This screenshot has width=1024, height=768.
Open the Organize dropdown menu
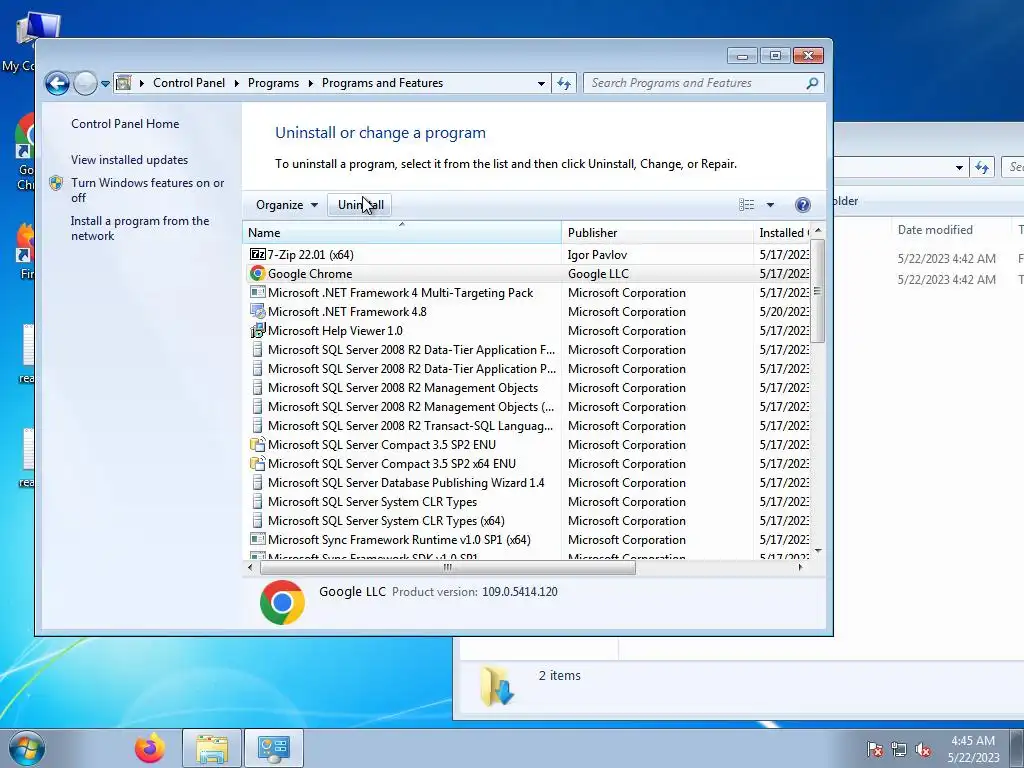(x=287, y=205)
